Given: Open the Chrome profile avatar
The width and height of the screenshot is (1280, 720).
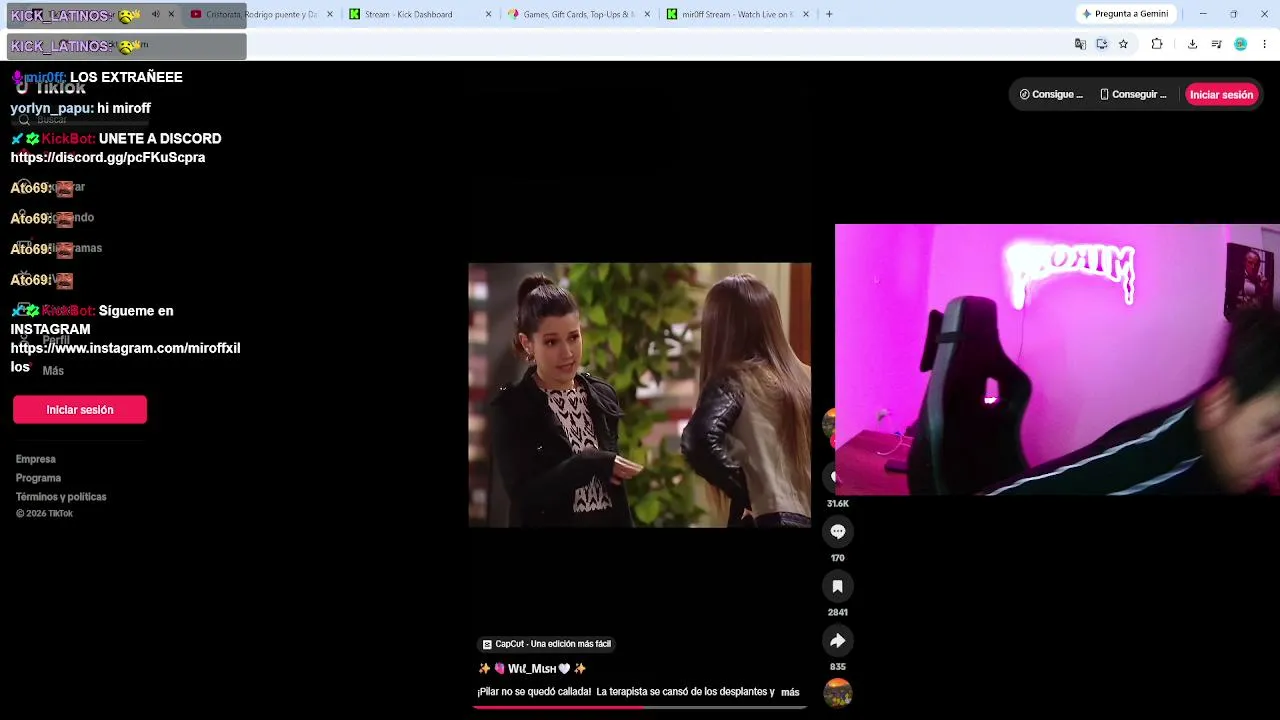Looking at the screenshot, I should tap(1240, 44).
